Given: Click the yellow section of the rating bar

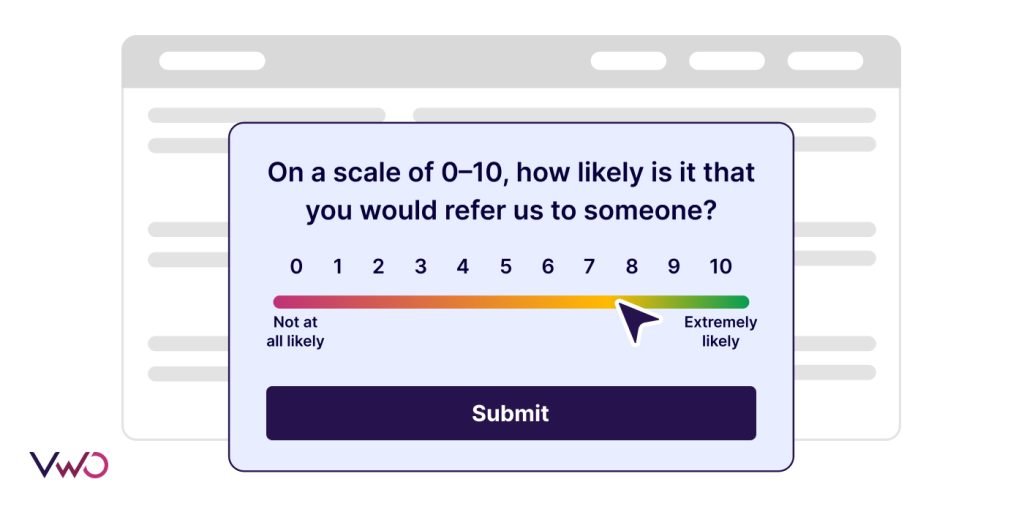Looking at the screenshot, I should pos(596,302).
